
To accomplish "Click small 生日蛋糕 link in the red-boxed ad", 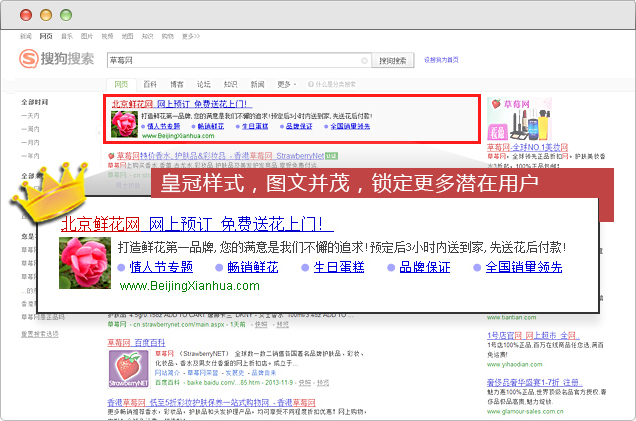I will click(x=255, y=126).
